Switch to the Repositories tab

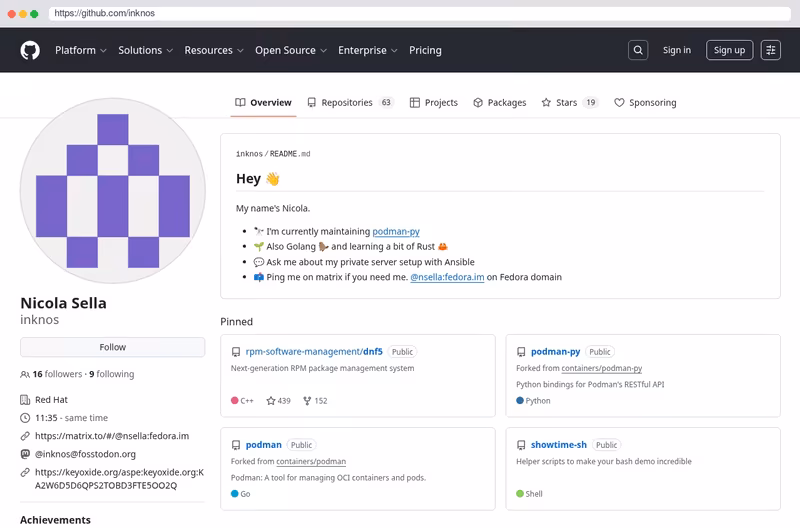pyautogui.click(x=351, y=103)
